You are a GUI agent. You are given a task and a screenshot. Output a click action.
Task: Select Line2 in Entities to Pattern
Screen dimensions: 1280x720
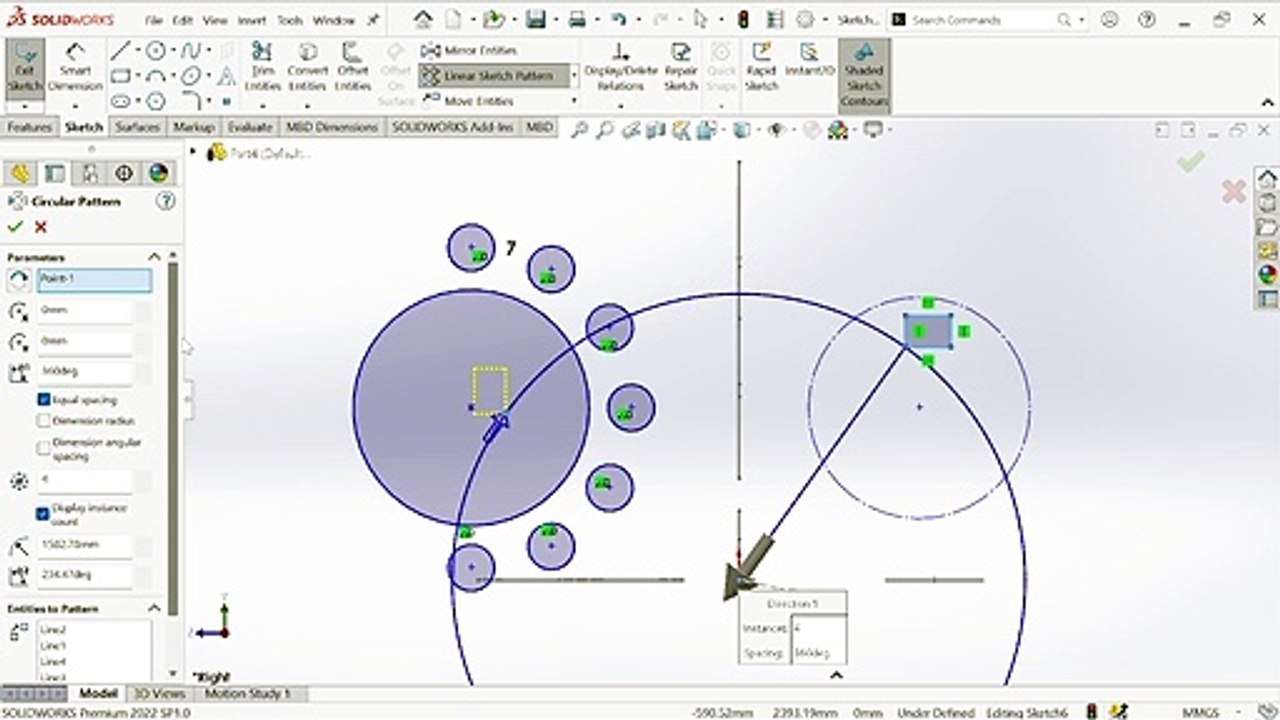53,630
